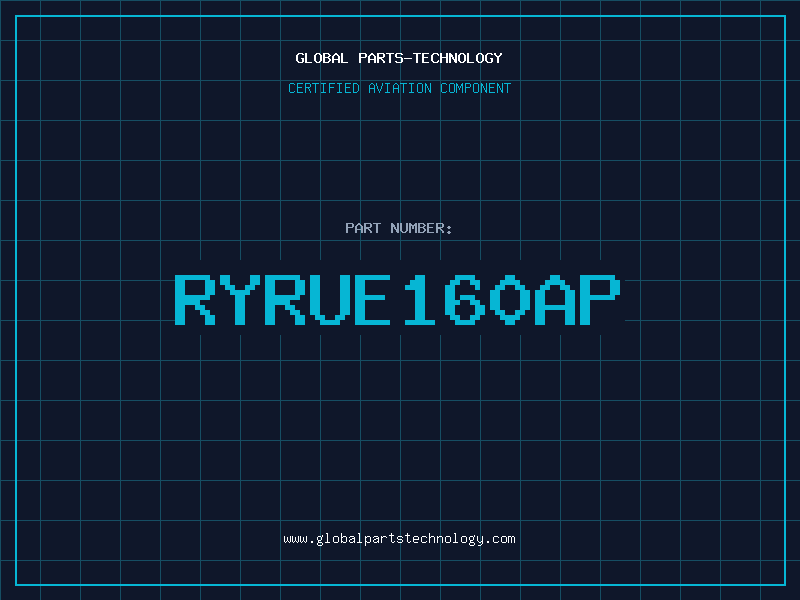Viewport: 800px width, 600px height.
Task: Click the CERTIFIED AVIATION COMPONENT subtitle
Action: click(399, 88)
